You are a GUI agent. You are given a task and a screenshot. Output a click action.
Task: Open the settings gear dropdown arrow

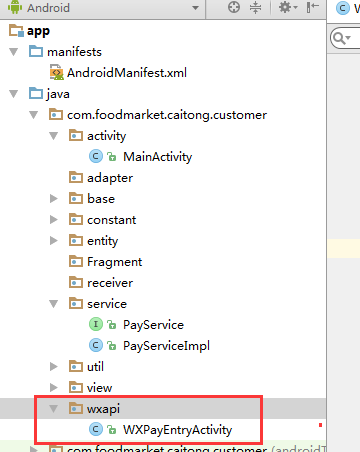(295, 7)
